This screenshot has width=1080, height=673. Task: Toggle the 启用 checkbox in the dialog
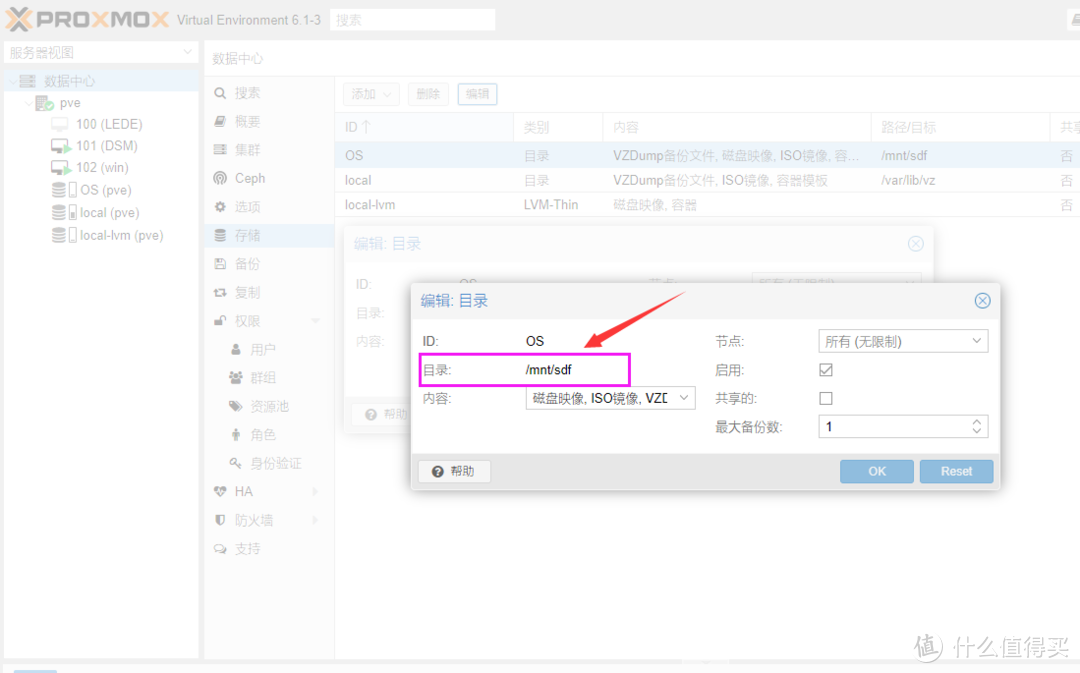click(825, 369)
